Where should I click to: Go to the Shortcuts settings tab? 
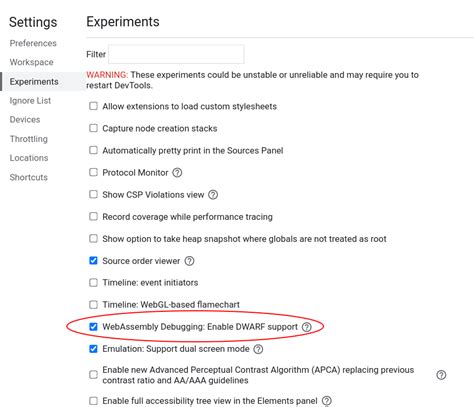(x=29, y=177)
